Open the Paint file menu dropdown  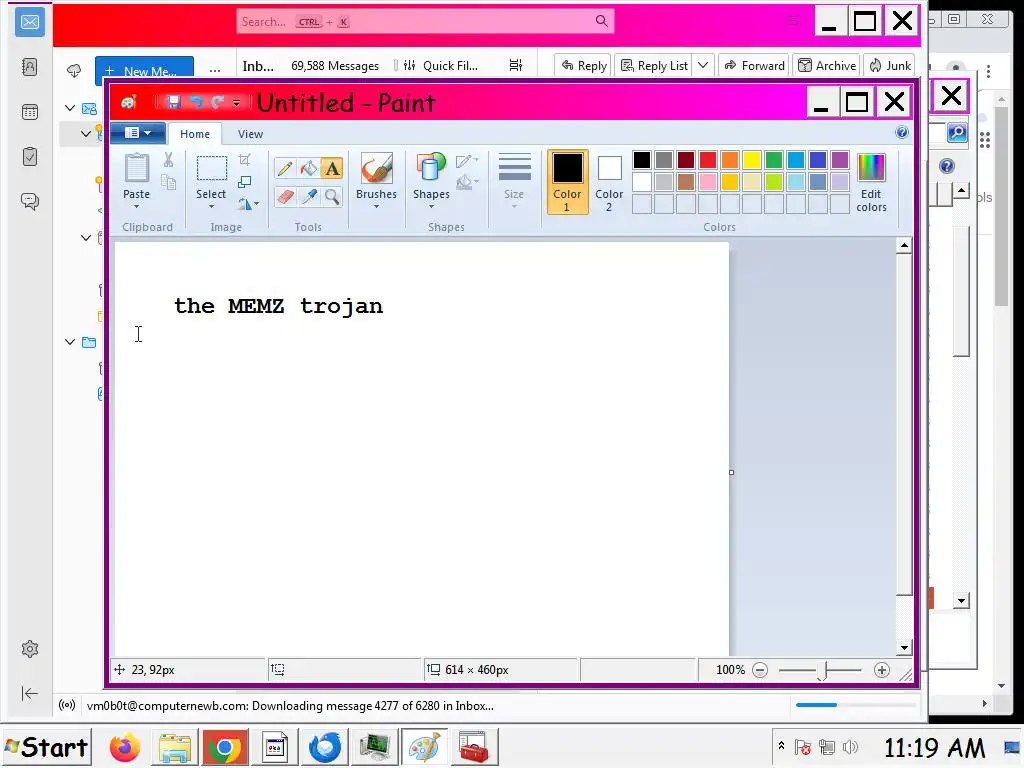tap(138, 133)
